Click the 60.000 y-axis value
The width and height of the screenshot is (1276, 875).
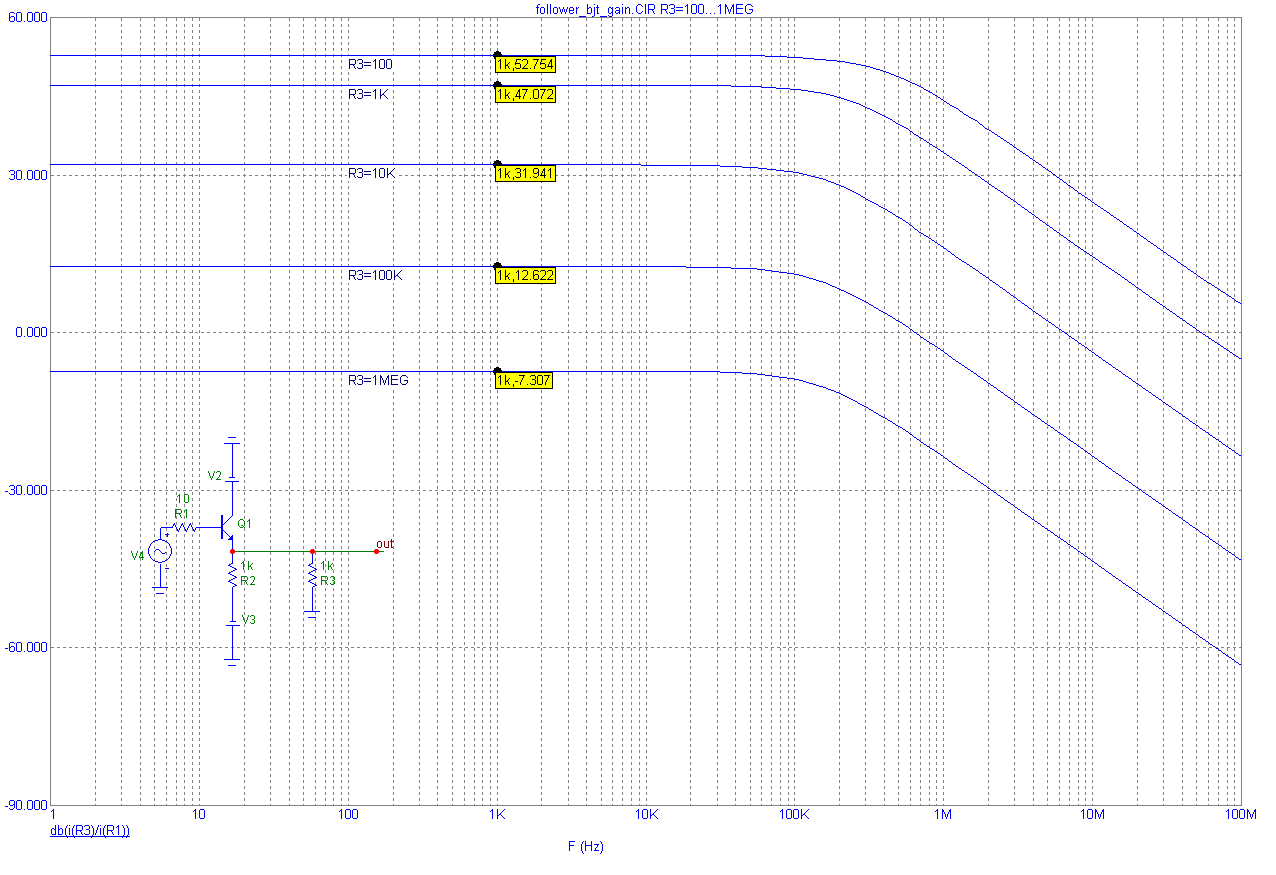(26, 18)
